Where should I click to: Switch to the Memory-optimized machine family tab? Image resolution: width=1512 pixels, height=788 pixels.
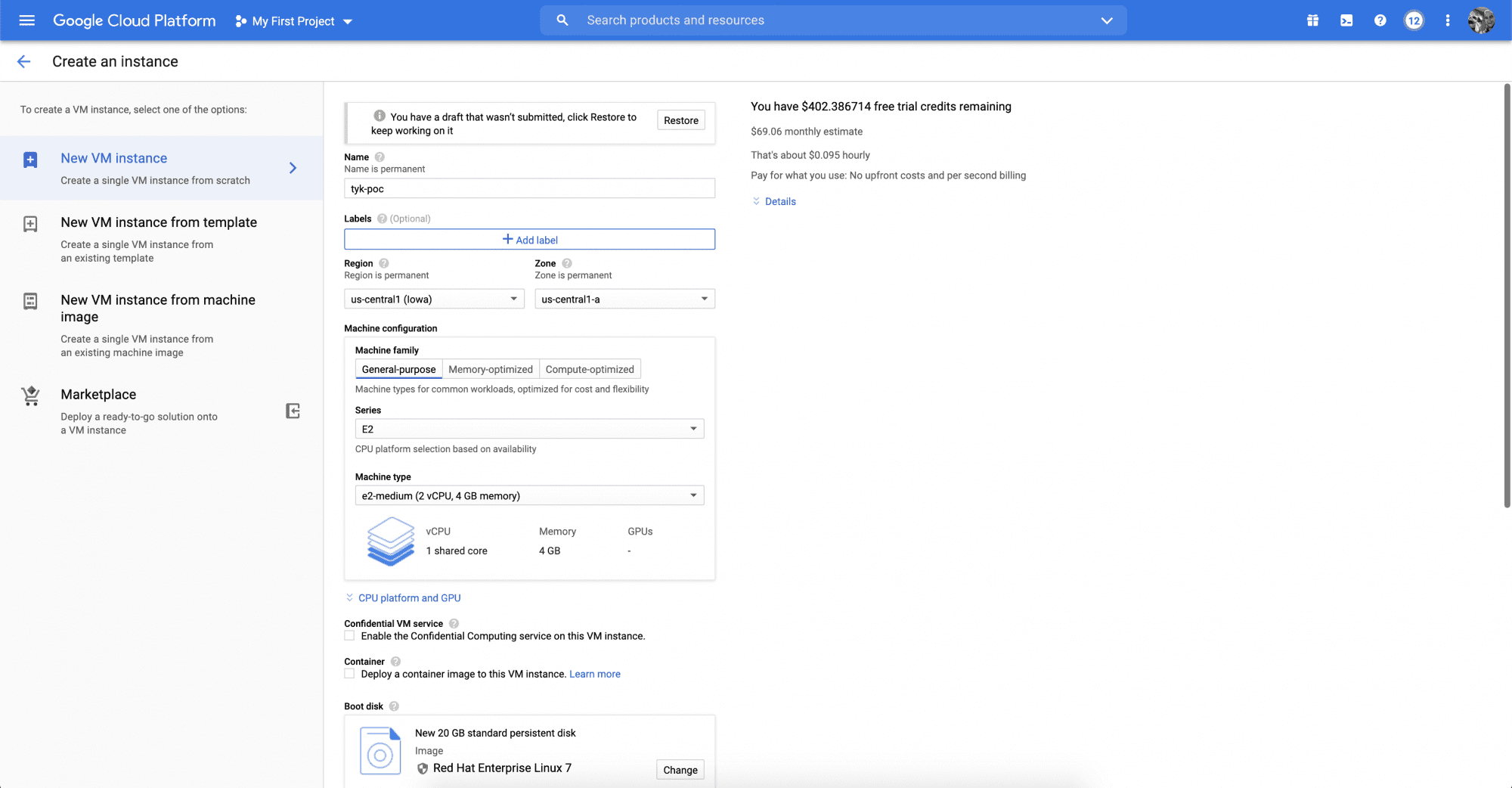click(490, 369)
